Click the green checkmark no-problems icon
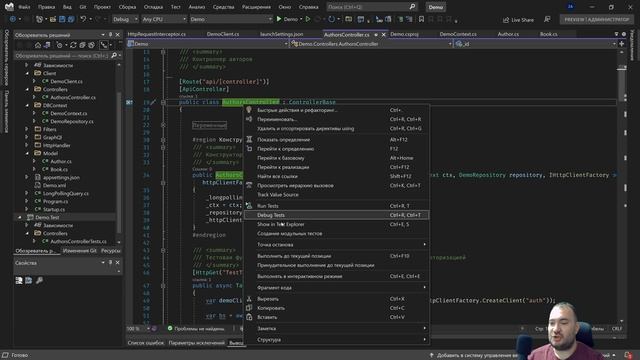This screenshot has height=360, width=640. pos(170,328)
